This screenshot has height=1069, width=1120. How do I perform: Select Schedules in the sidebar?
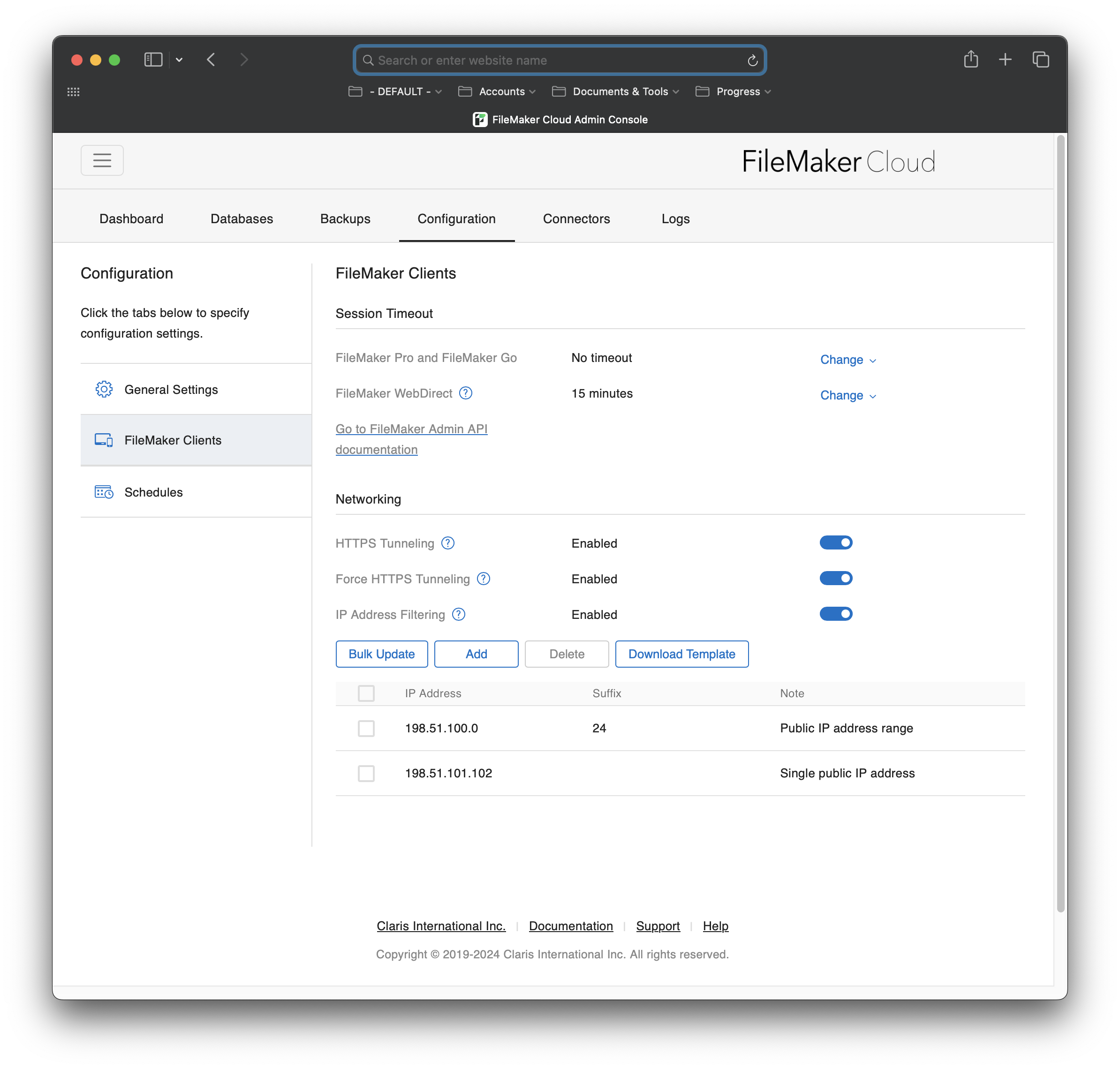196,492
